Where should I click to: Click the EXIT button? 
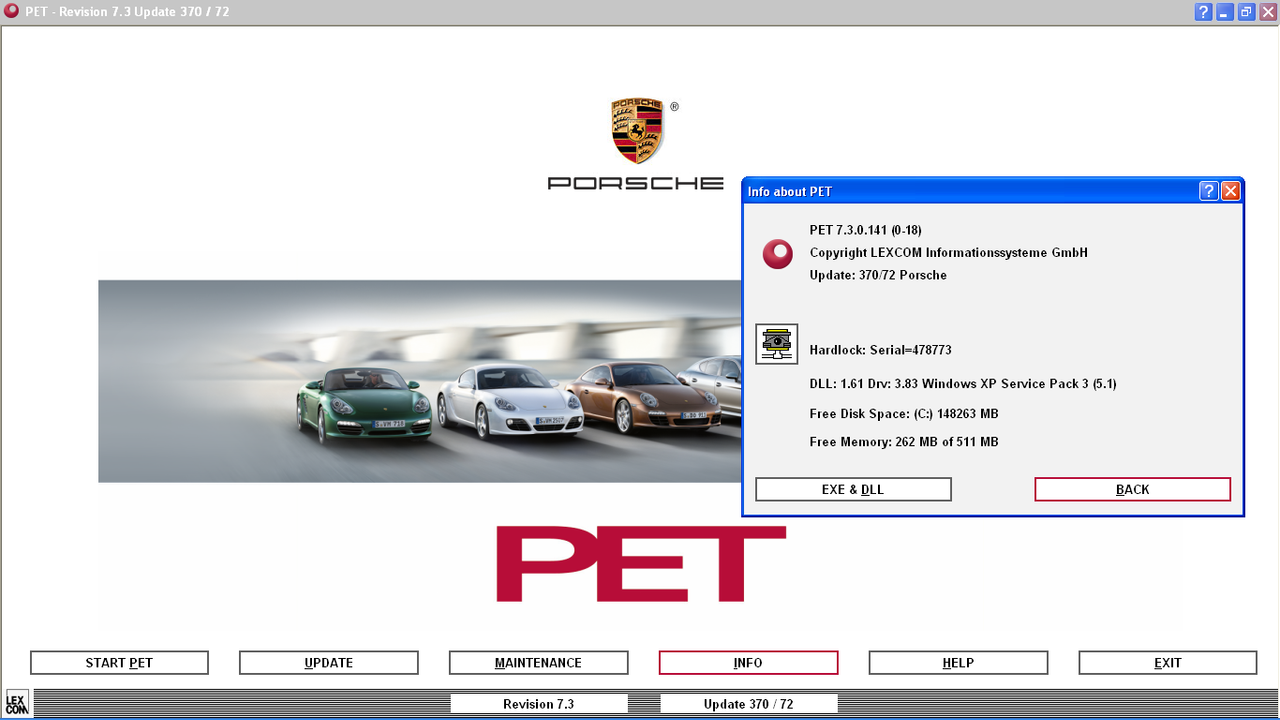[x=1168, y=663]
